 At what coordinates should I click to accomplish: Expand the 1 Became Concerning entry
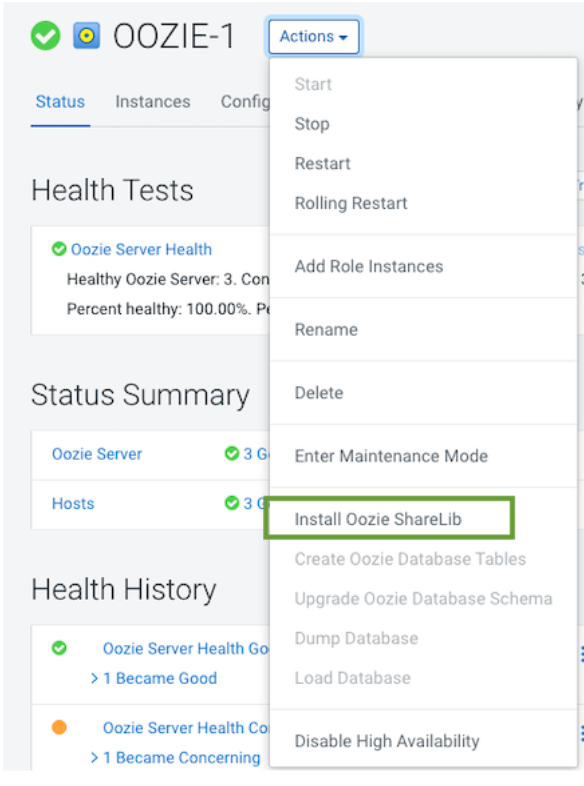[x=176, y=757]
